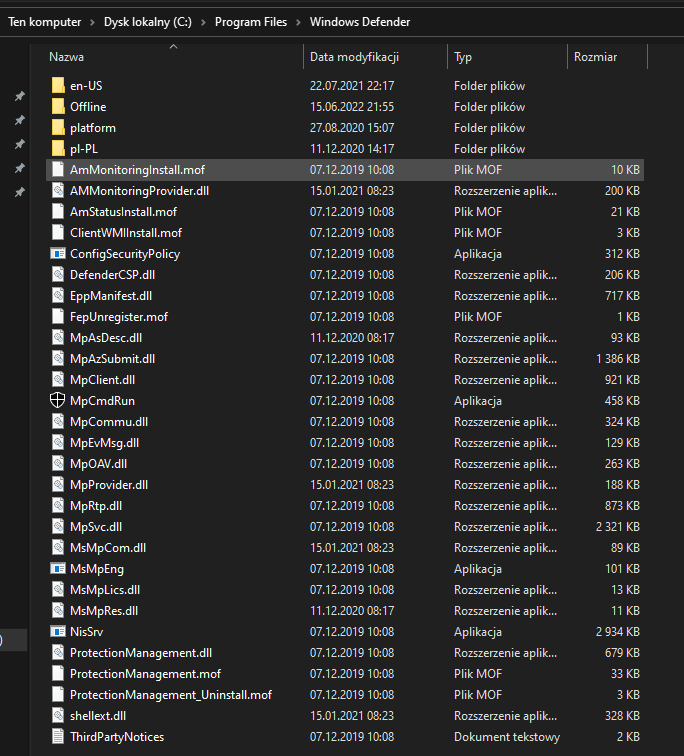
Task: Go to Ten komputer in the breadcrumb
Action: 45,22
